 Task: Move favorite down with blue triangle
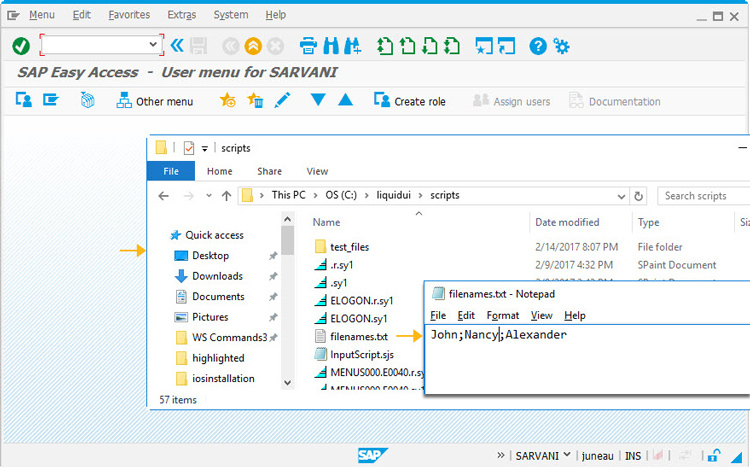(x=318, y=100)
